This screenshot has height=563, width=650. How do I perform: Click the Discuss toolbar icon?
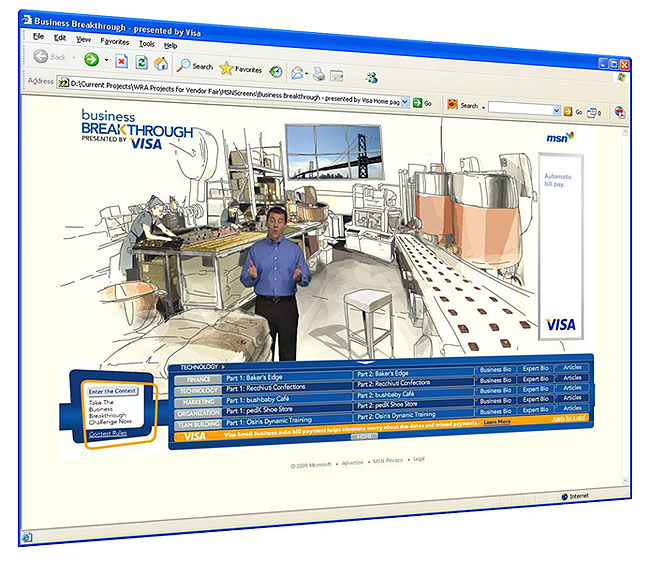(336, 75)
